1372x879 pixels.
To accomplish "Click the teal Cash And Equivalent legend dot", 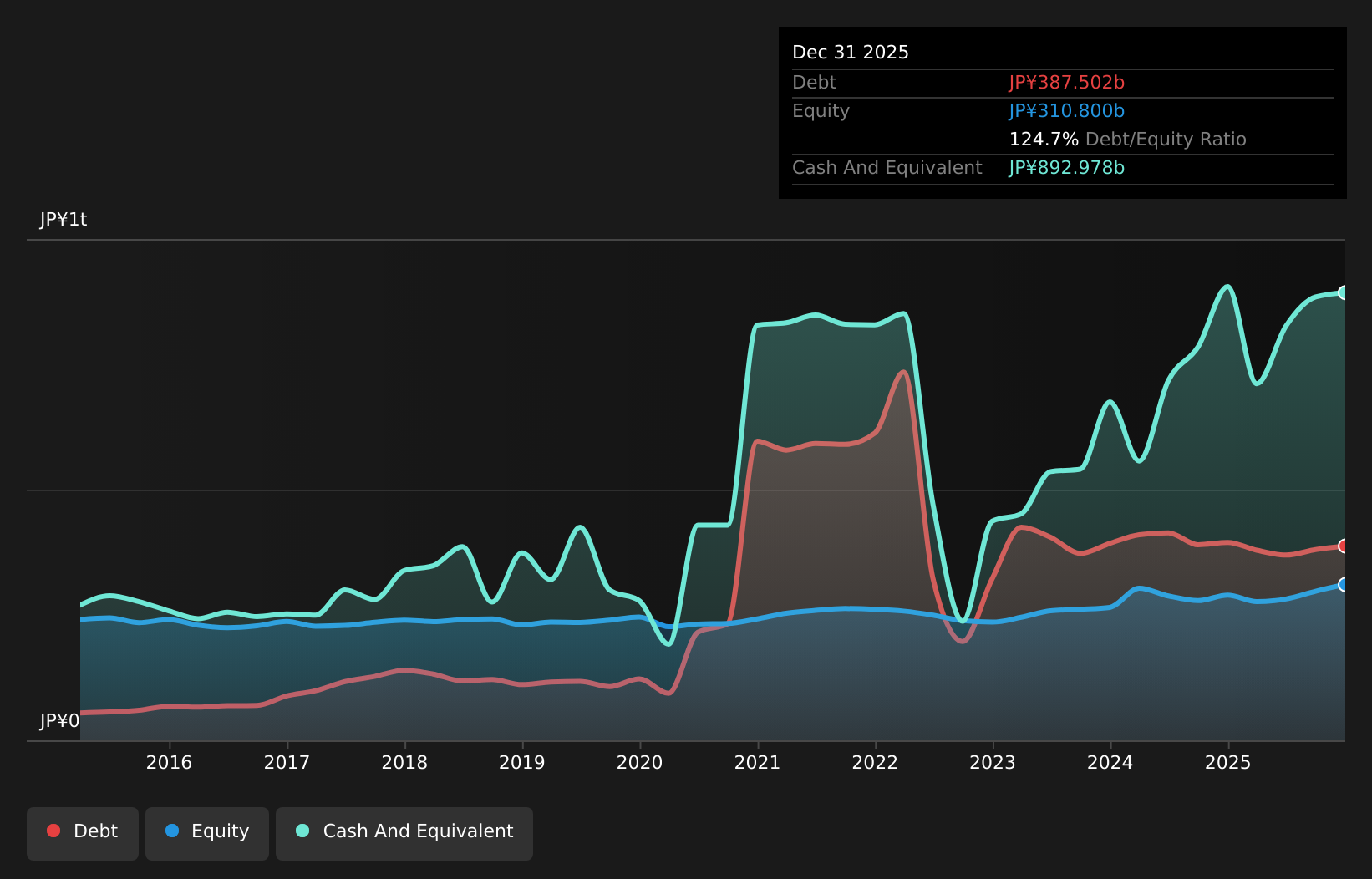I will (301, 831).
